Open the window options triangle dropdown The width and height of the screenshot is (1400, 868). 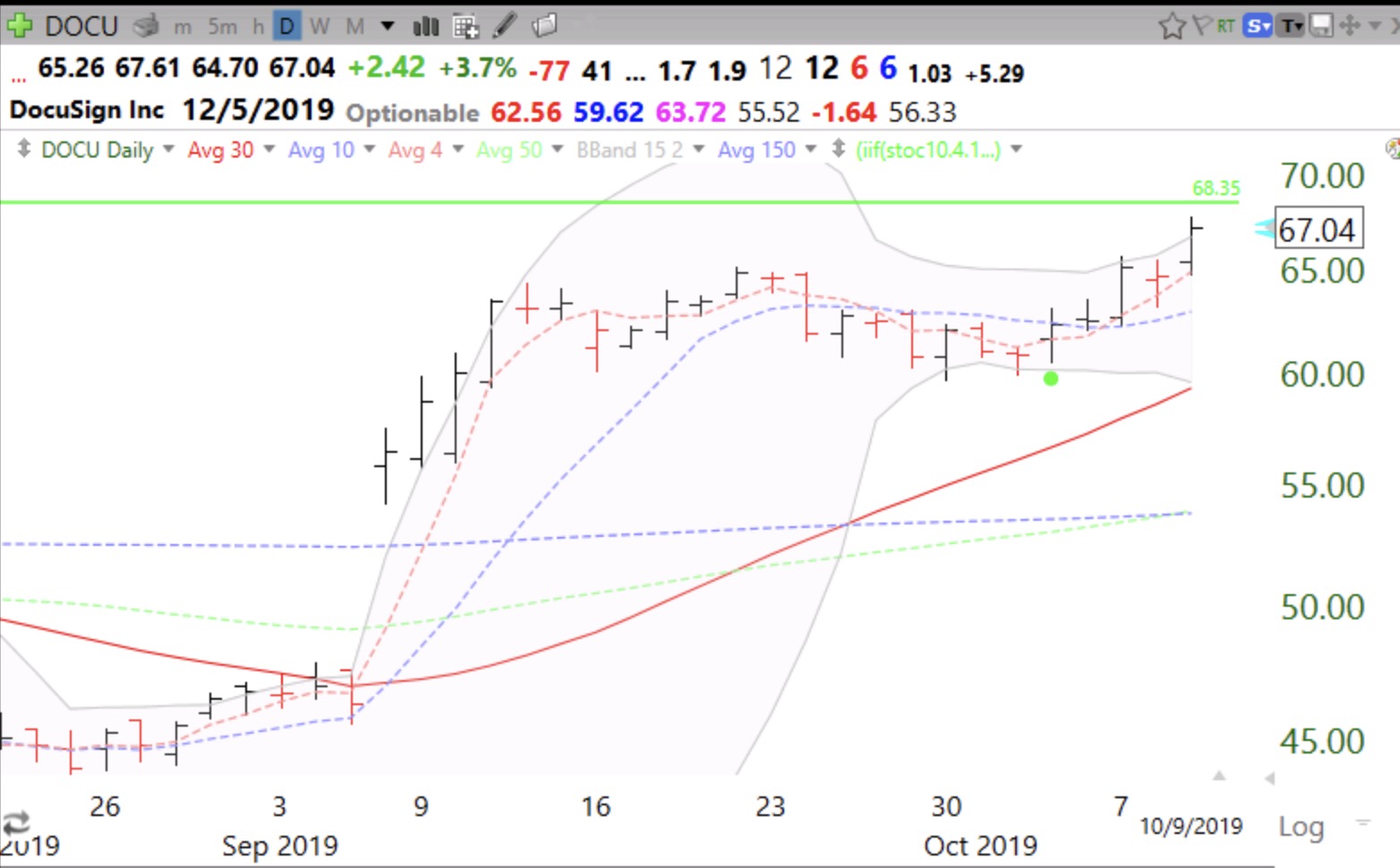1375,26
